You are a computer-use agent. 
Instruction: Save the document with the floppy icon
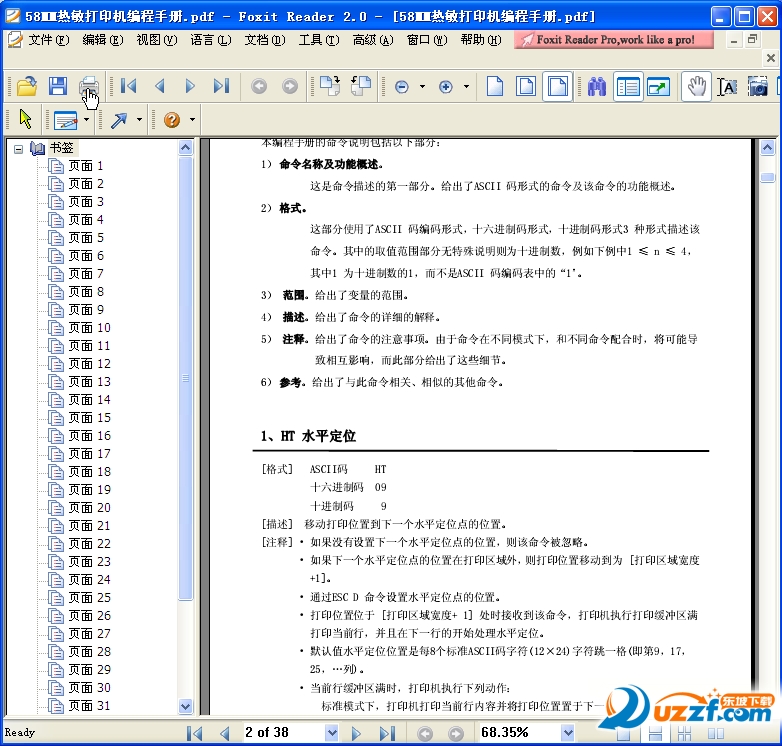tap(58, 86)
